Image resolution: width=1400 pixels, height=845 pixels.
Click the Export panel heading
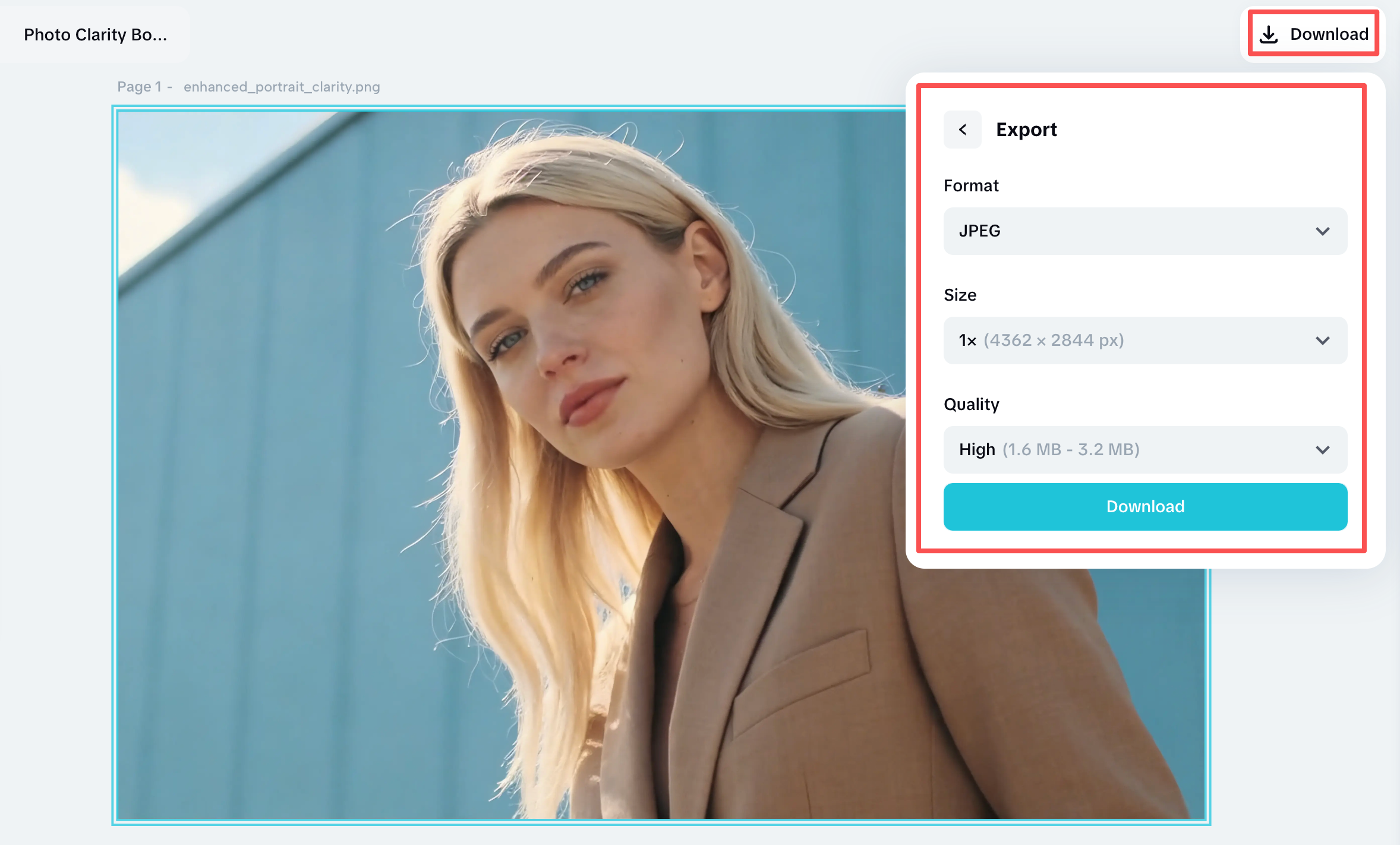click(x=1026, y=130)
